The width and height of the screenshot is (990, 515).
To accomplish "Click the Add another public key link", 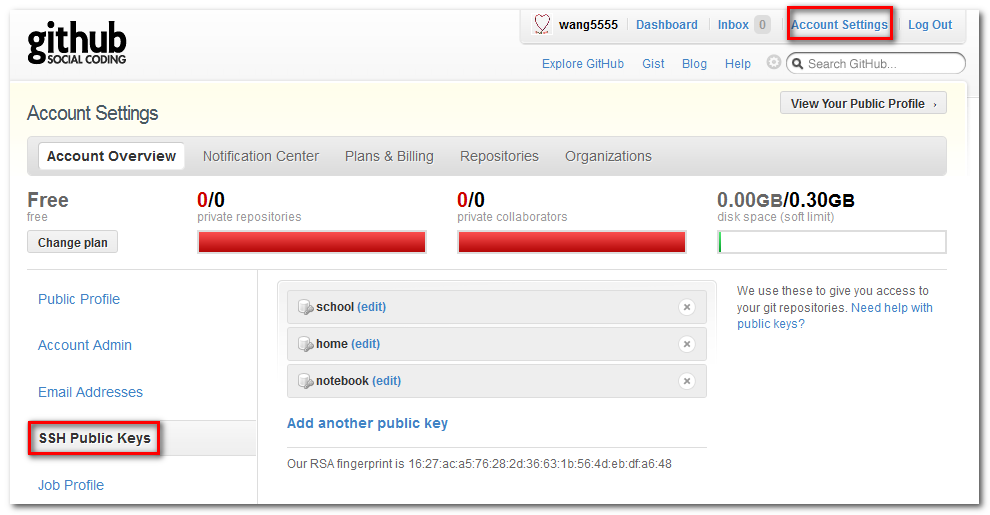I will click(x=367, y=423).
